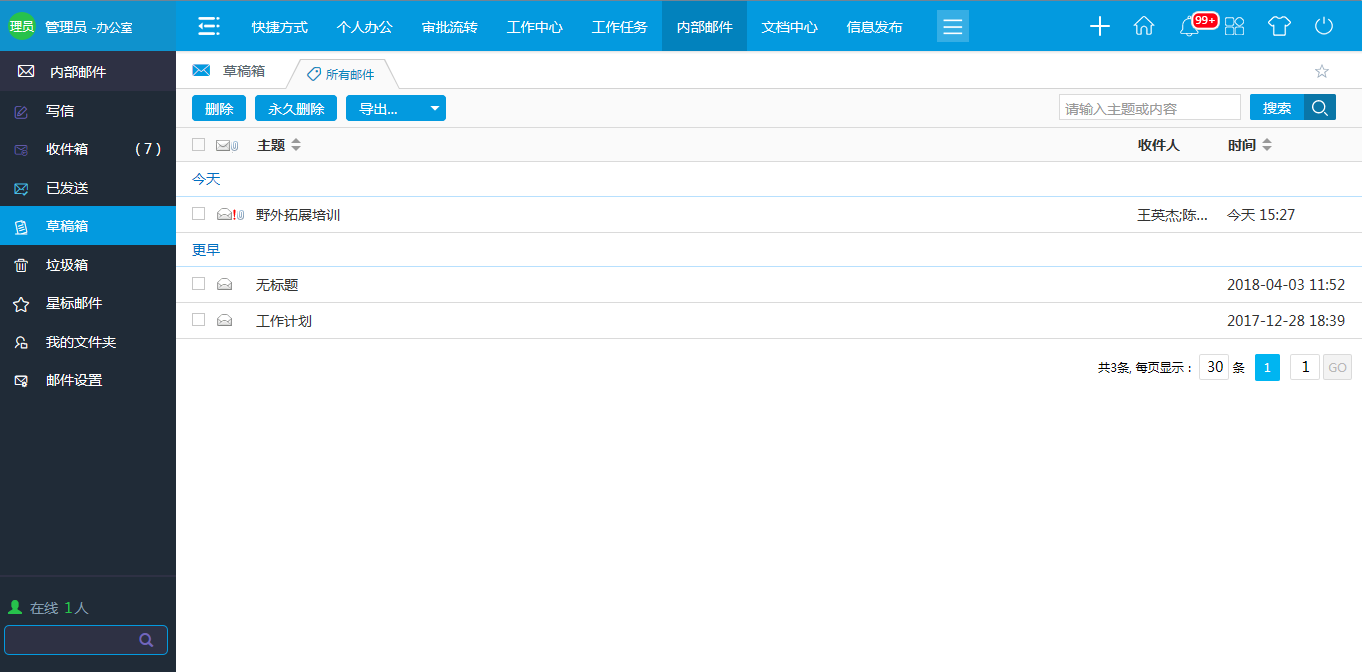Open 收件箱 in the sidebar

[x=67, y=149]
